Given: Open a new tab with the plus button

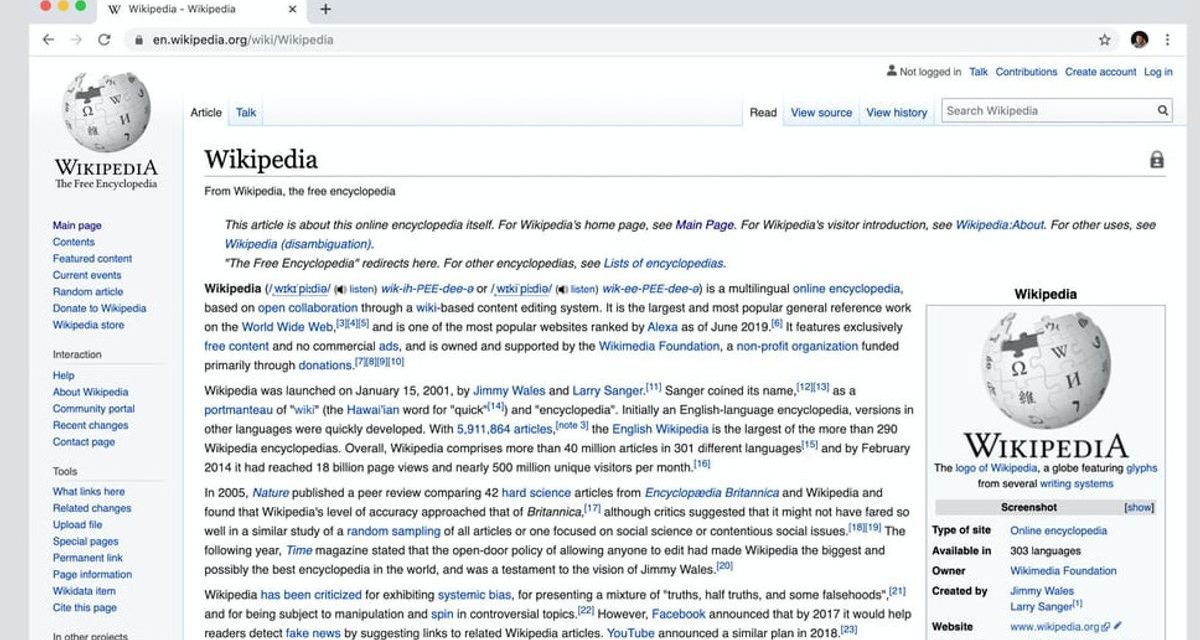Looking at the screenshot, I should (x=325, y=10).
